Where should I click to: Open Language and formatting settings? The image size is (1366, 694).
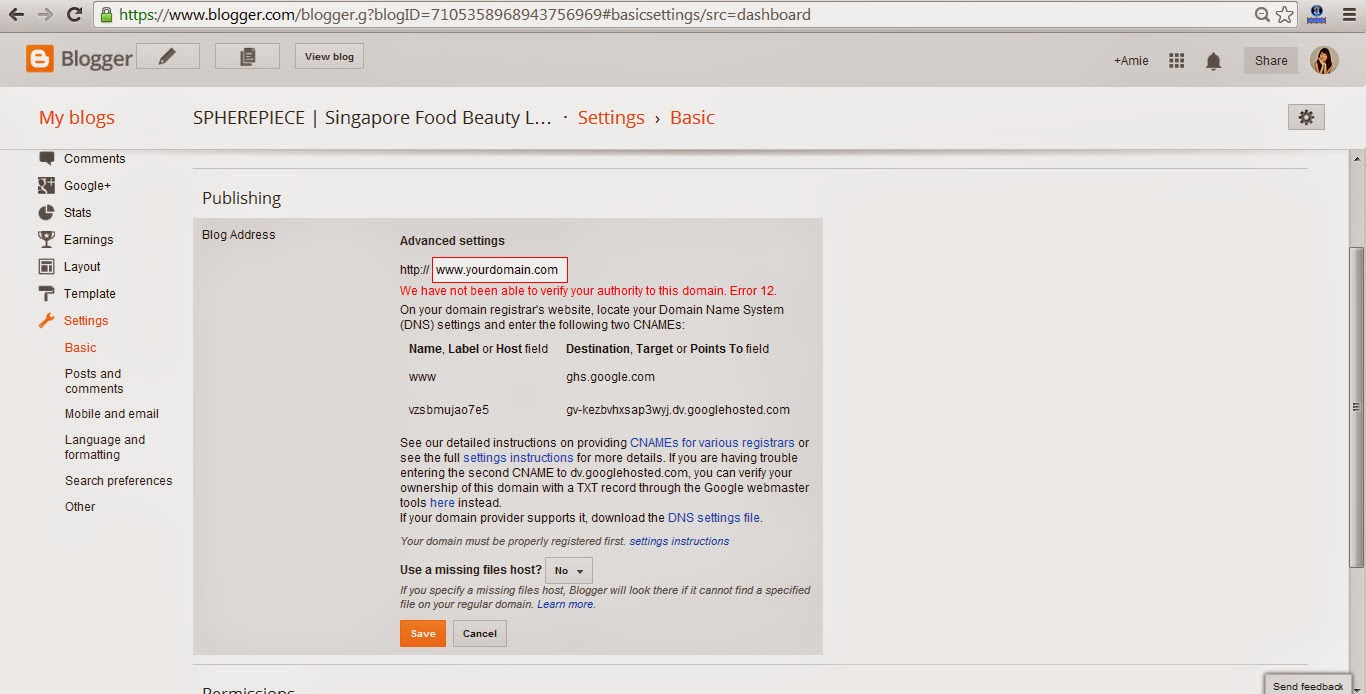tap(105, 447)
